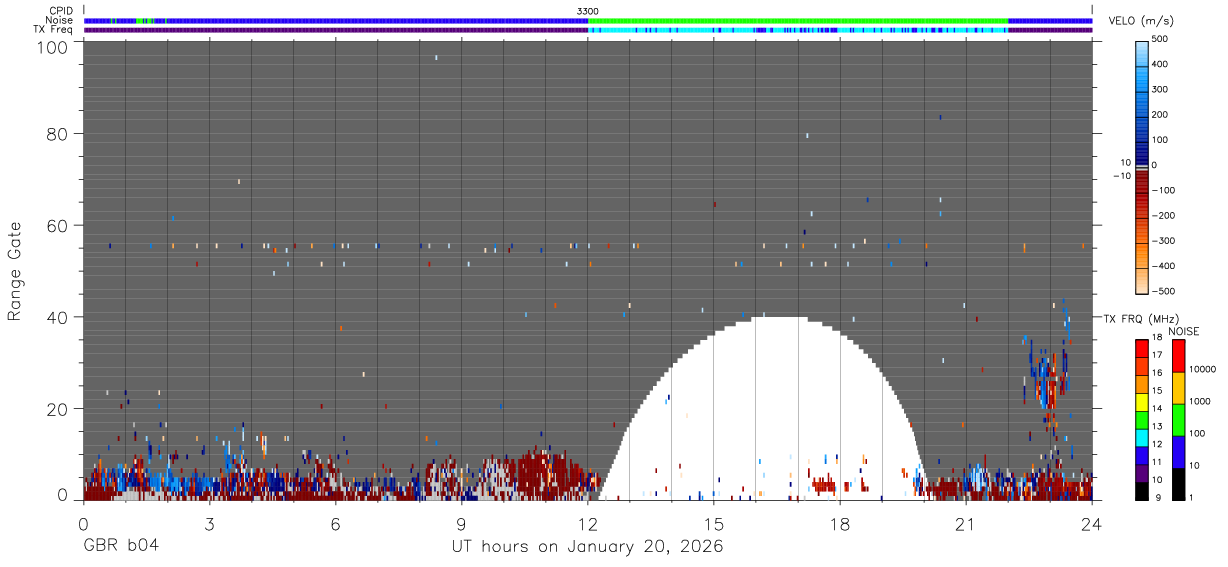Click the Range Gate axis title

click(15, 272)
